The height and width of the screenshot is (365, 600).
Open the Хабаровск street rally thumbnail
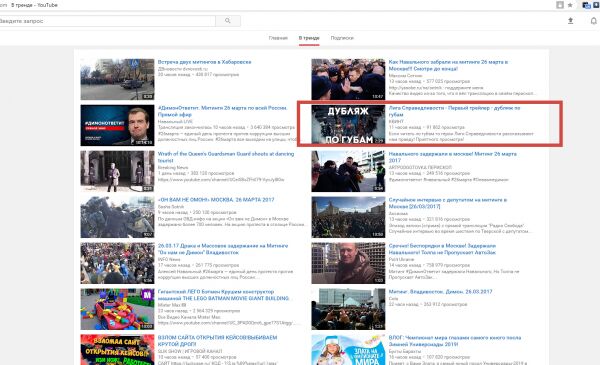coord(117,79)
